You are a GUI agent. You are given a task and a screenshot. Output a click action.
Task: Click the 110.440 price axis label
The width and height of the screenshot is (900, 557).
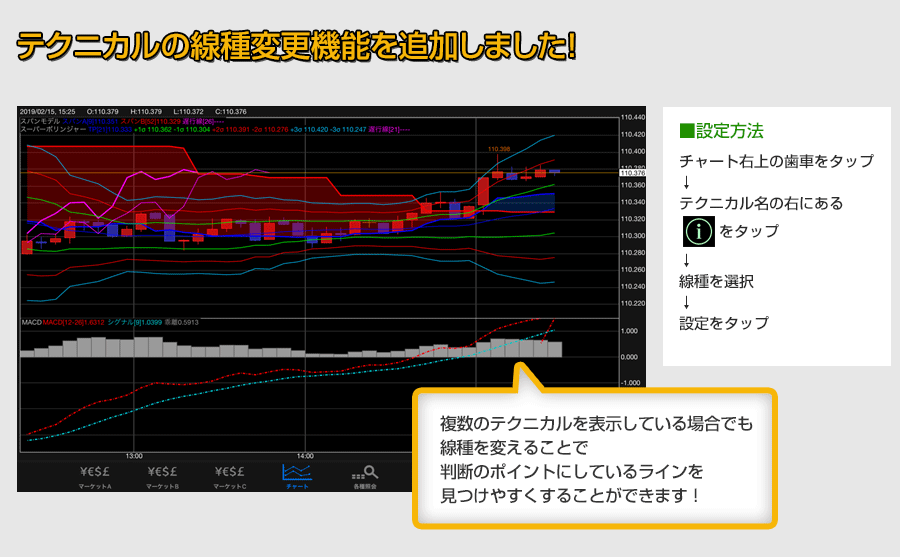pyautogui.click(x=633, y=117)
